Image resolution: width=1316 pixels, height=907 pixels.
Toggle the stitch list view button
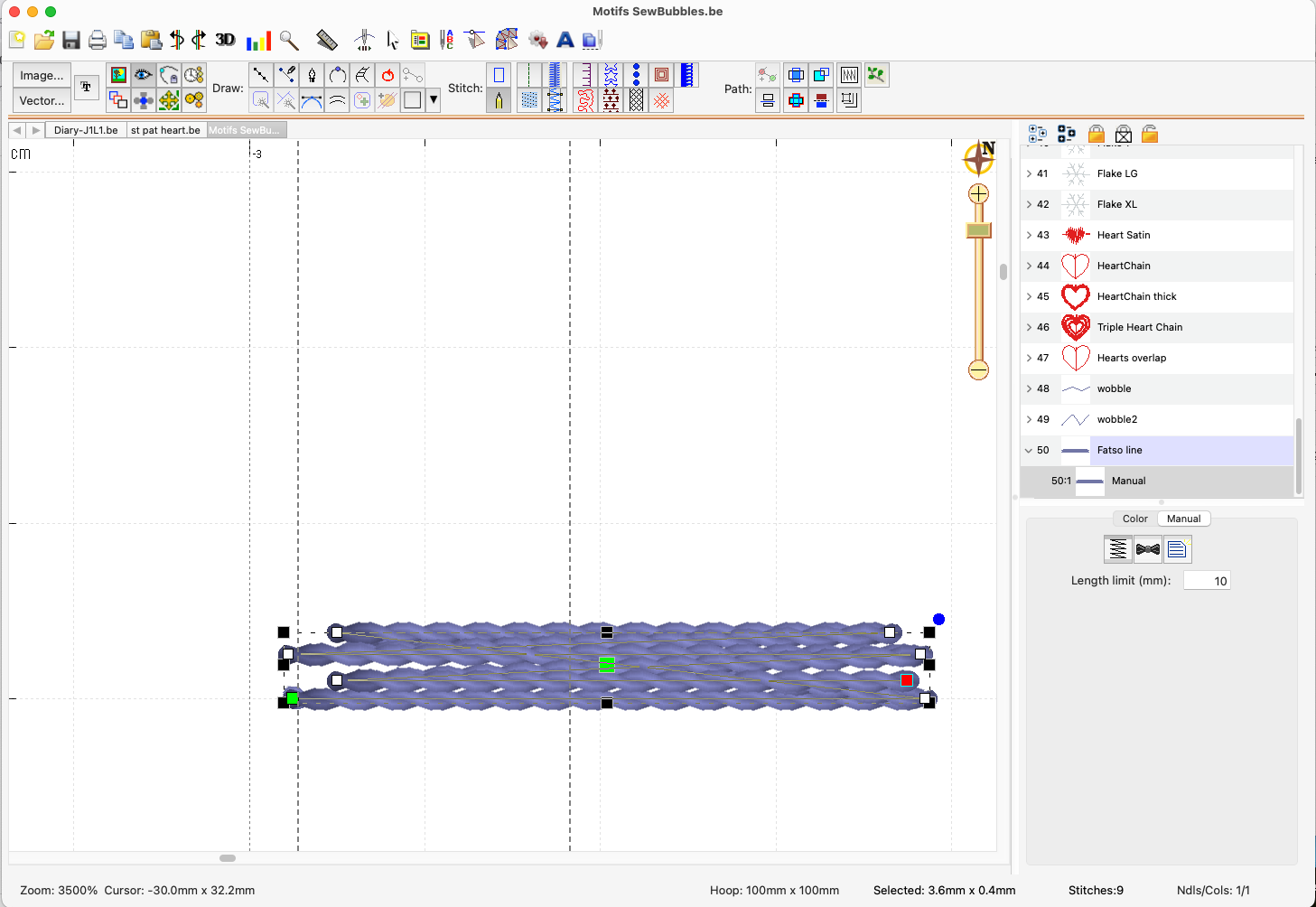[x=1176, y=549]
